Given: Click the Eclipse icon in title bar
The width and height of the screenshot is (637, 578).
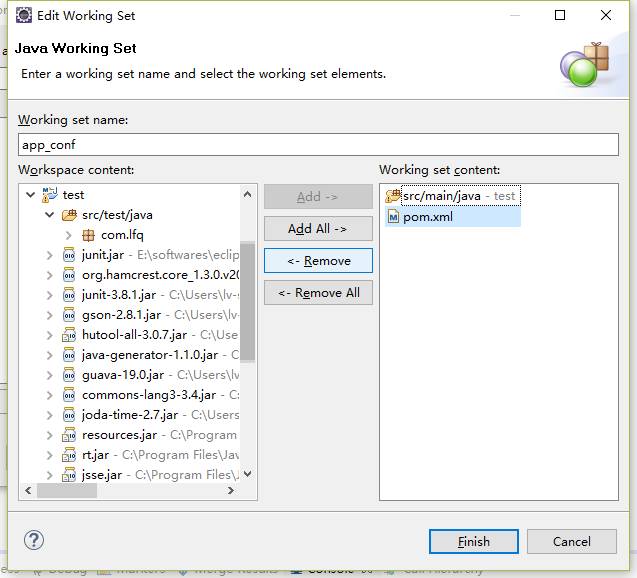Looking at the screenshot, I should (x=24, y=15).
